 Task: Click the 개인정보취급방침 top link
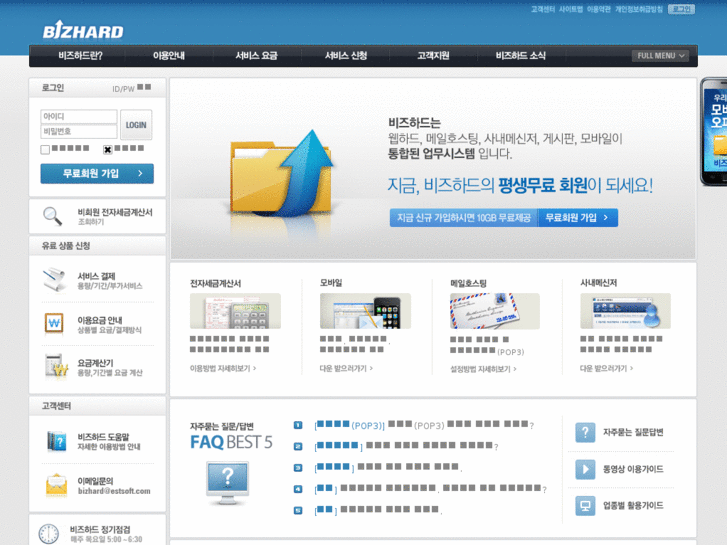coord(639,9)
